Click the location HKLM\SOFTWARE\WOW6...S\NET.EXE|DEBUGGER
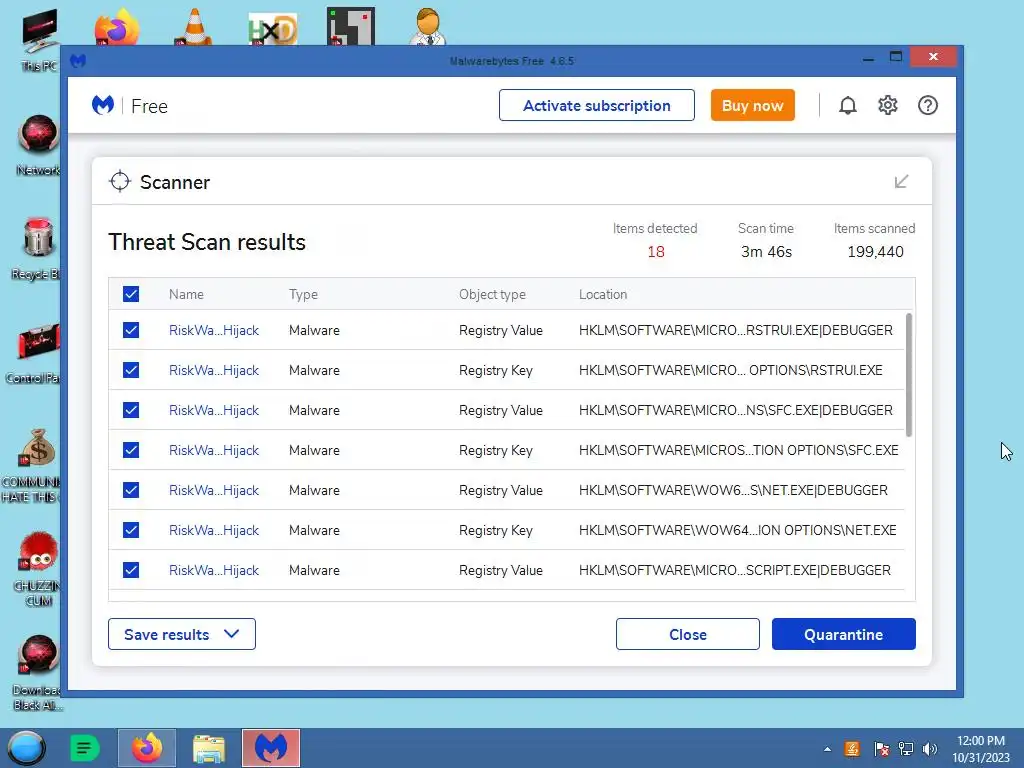The image size is (1024, 768). (x=733, y=490)
